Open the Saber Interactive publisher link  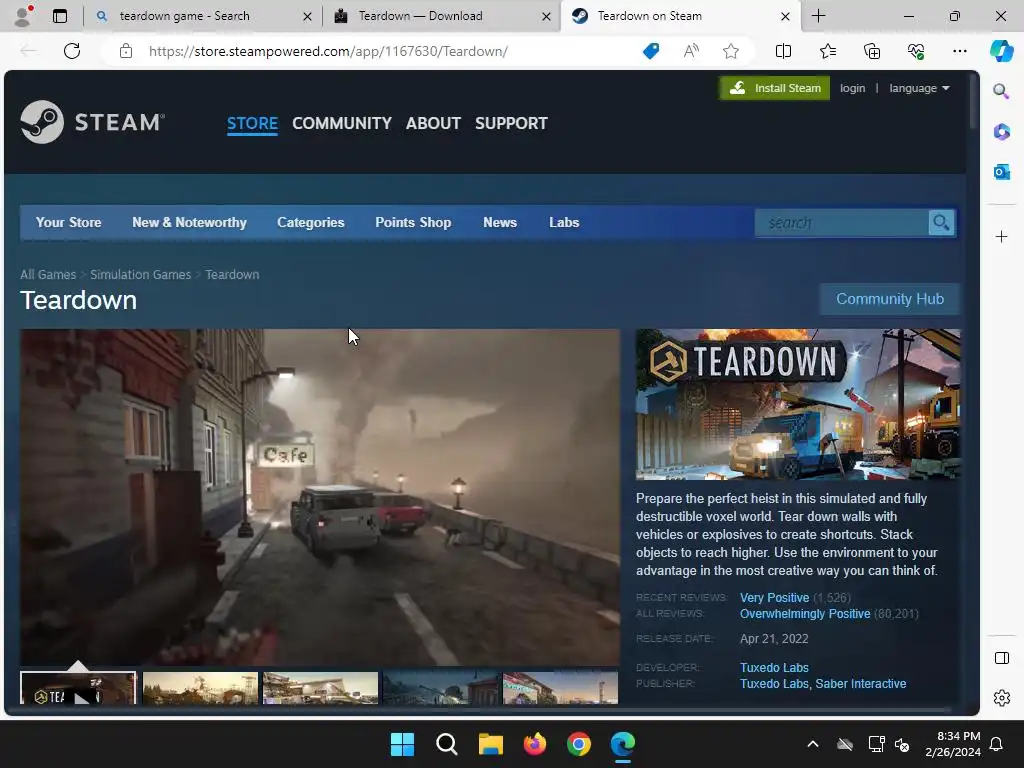click(x=861, y=684)
